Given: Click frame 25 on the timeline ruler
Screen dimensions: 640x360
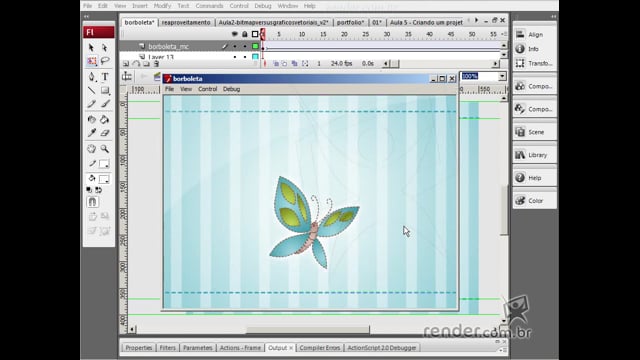Looking at the screenshot, I should click(x=366, y=35).
